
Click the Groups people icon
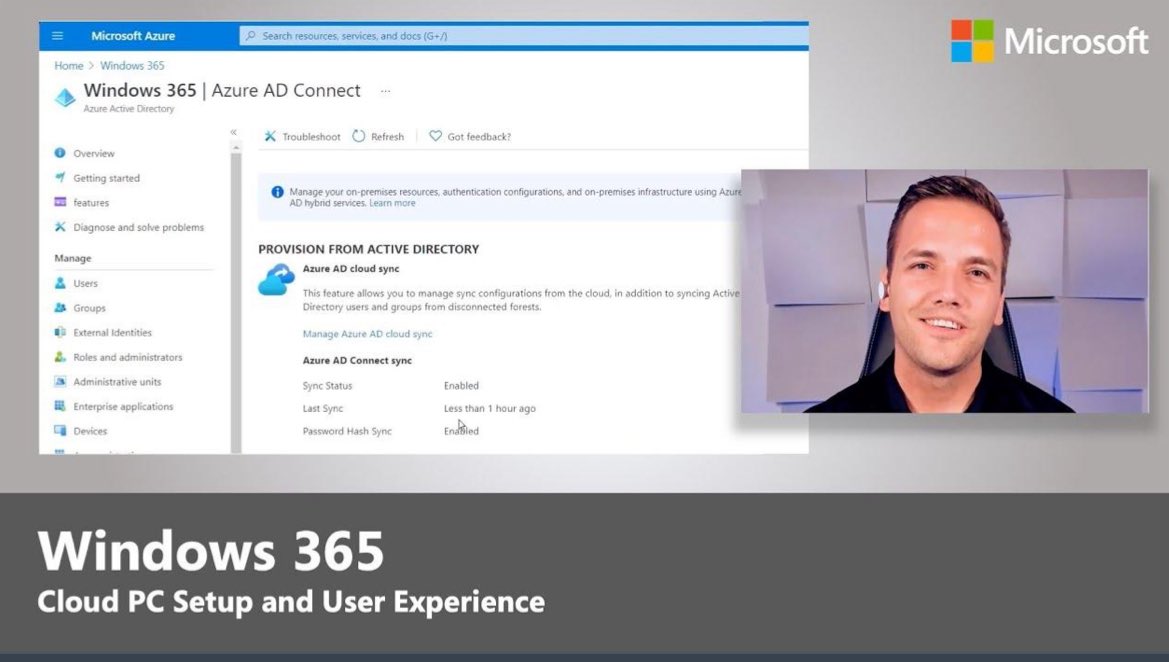tap(60, 307)
